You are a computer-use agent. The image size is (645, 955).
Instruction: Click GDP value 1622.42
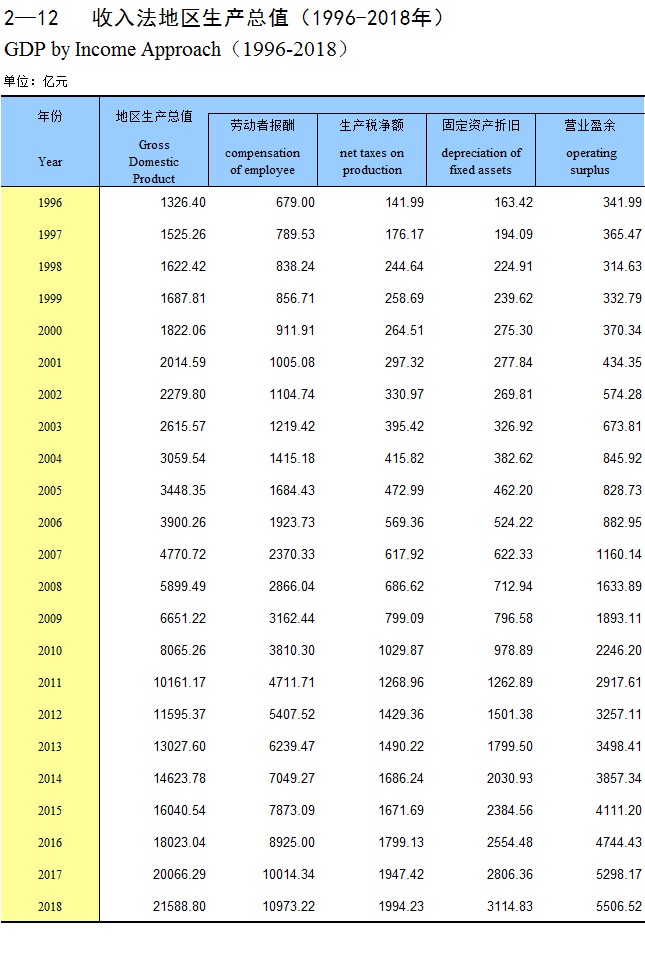pos(183,266)
